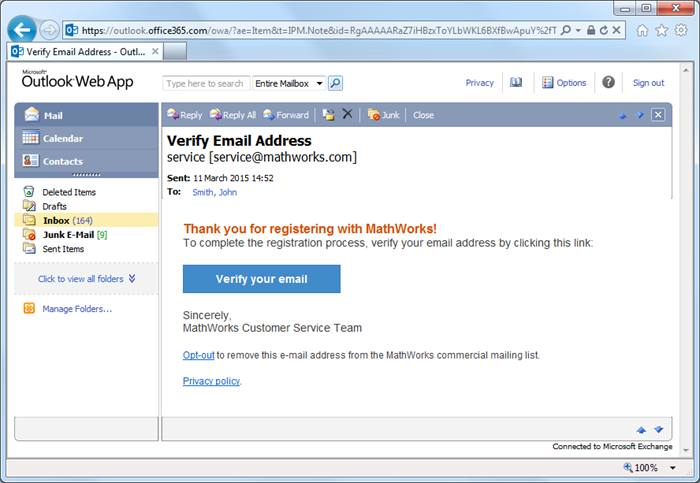Mark the email as Junk
Image resolution: width=700 pixels, height=483 pixels.
pyautogui.click(x=384, y=115)
